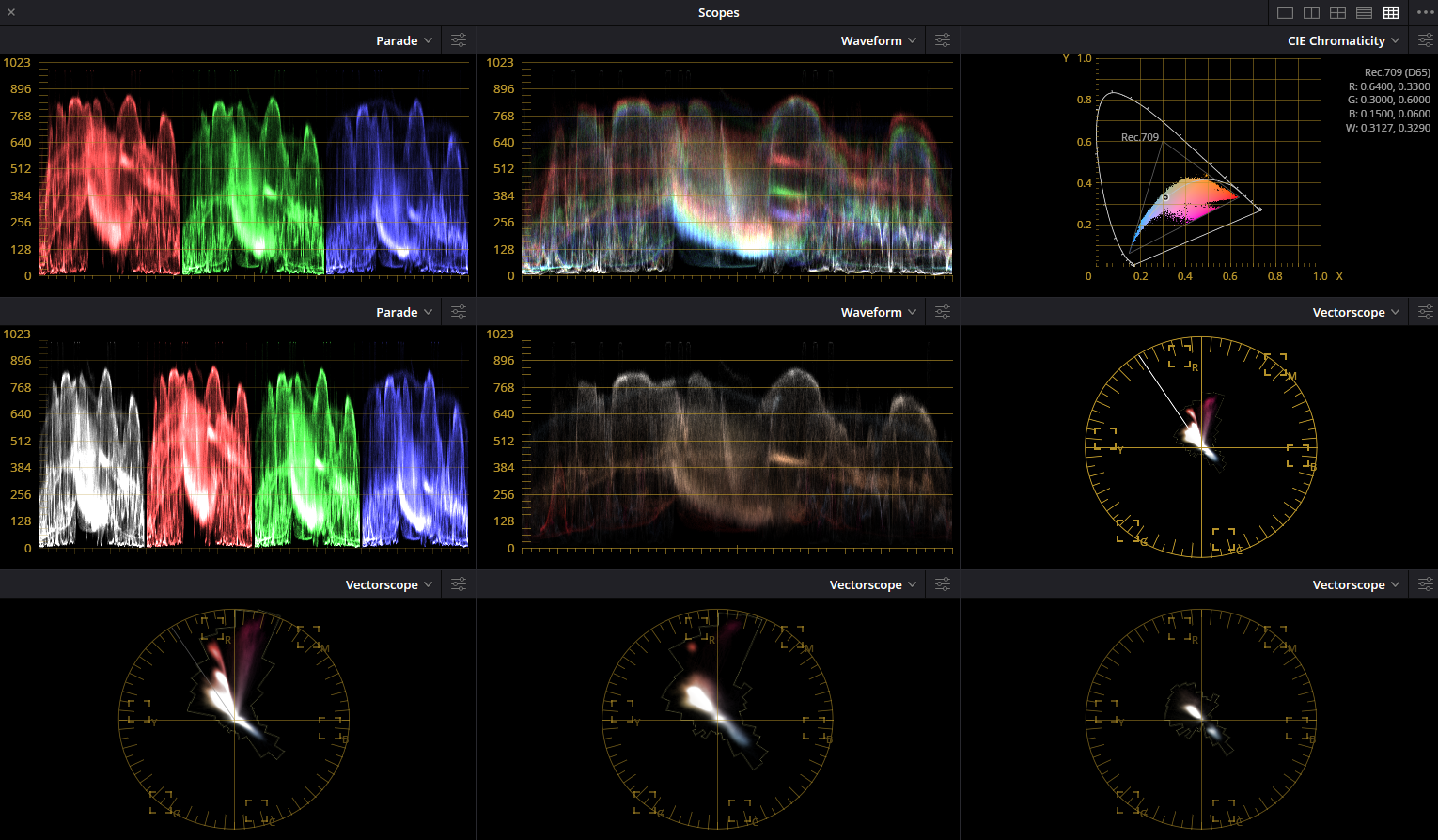Open settings for the bottom-left Vectorscope
Screen dimensions: 1438x840
click(x=458, y=583)
